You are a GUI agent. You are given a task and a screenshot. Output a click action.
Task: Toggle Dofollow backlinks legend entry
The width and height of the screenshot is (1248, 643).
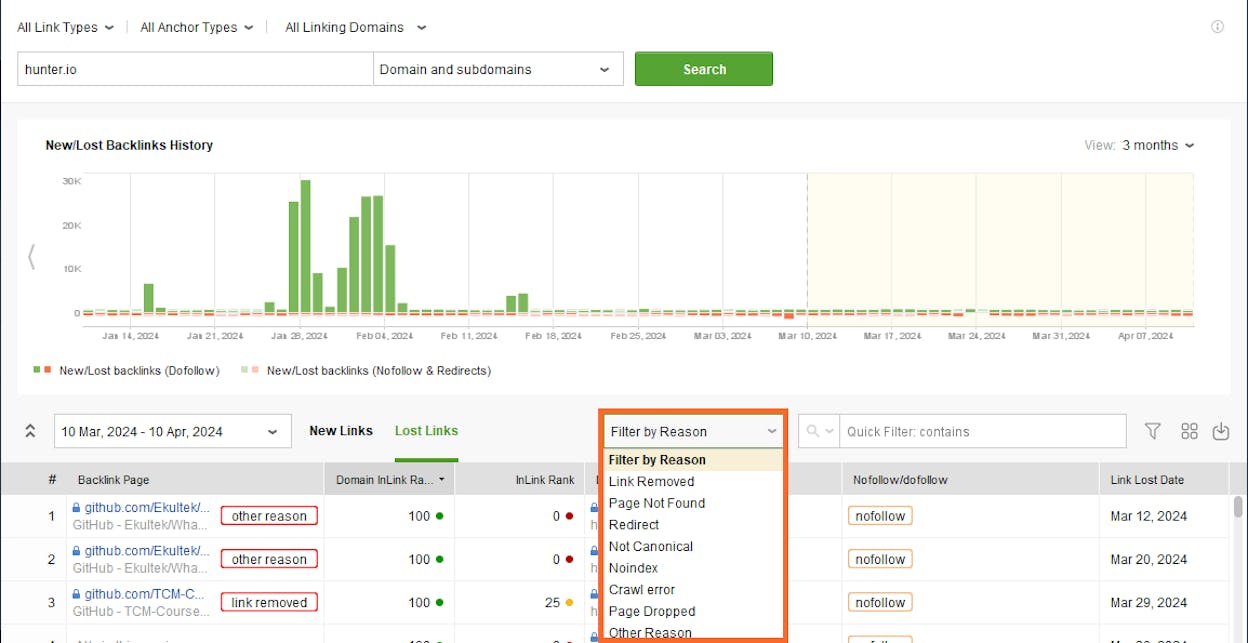coord(126,370)
